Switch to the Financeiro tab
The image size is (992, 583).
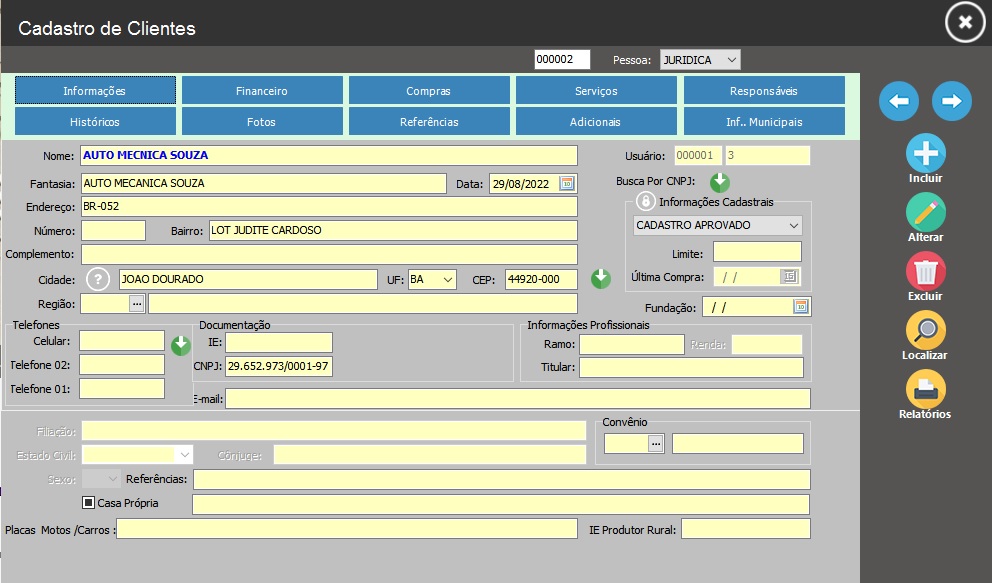262,91
